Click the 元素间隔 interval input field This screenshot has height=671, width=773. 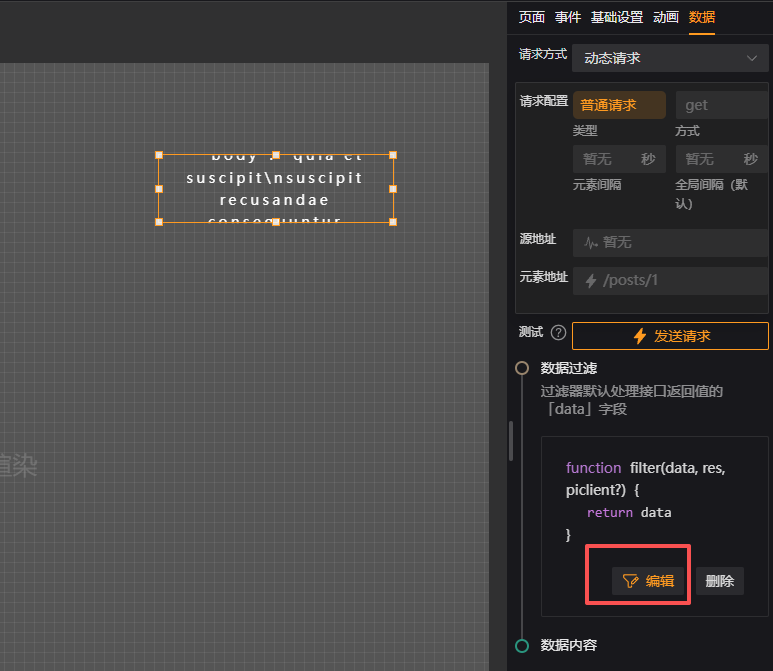click(x=619, y=159)
